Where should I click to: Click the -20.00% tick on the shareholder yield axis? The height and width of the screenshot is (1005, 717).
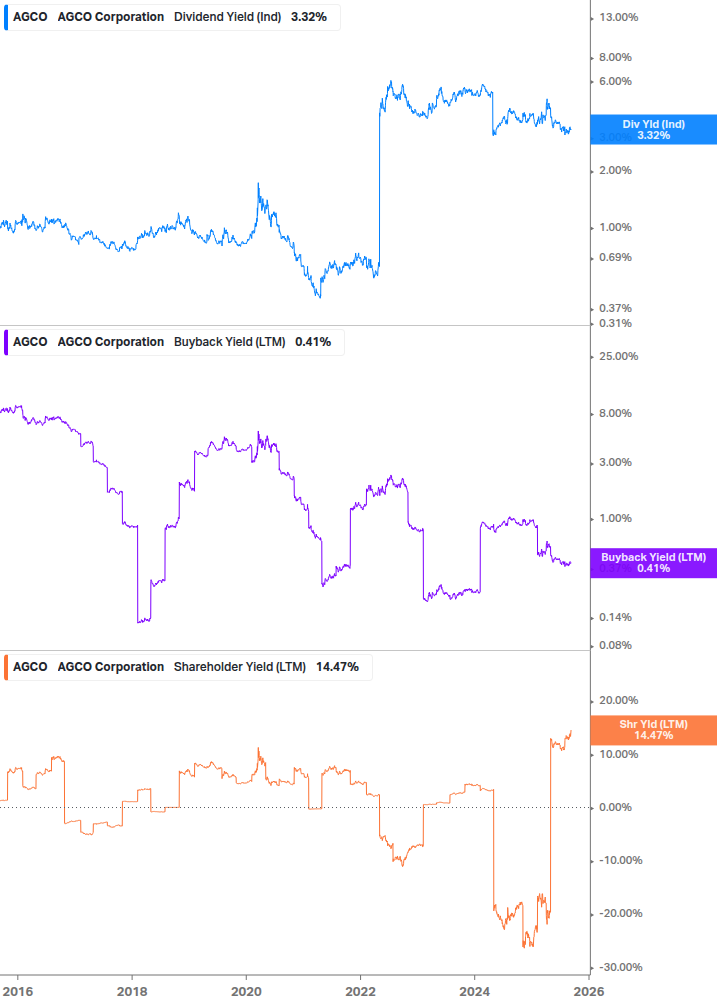click(620, 914)
